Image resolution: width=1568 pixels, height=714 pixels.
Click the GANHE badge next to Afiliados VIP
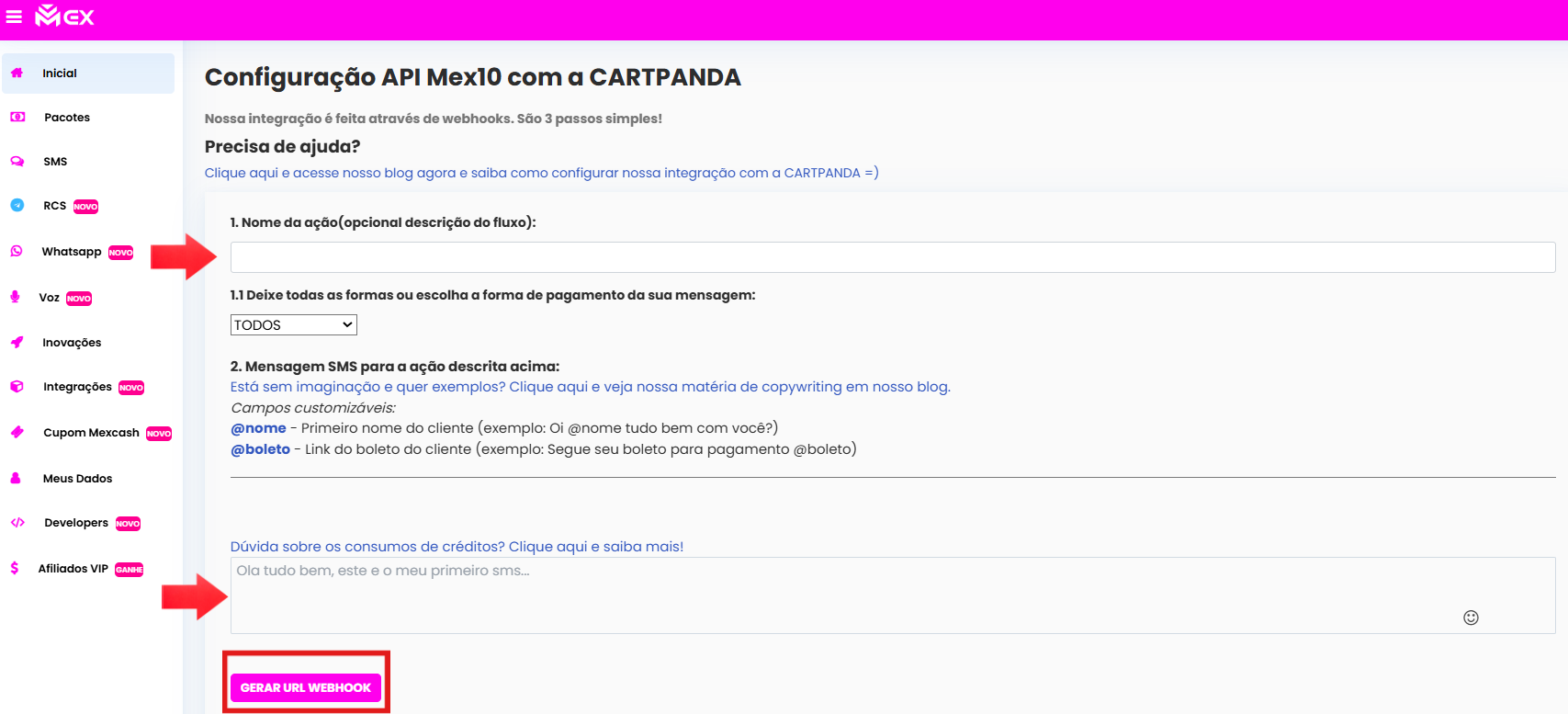(129, 570)
